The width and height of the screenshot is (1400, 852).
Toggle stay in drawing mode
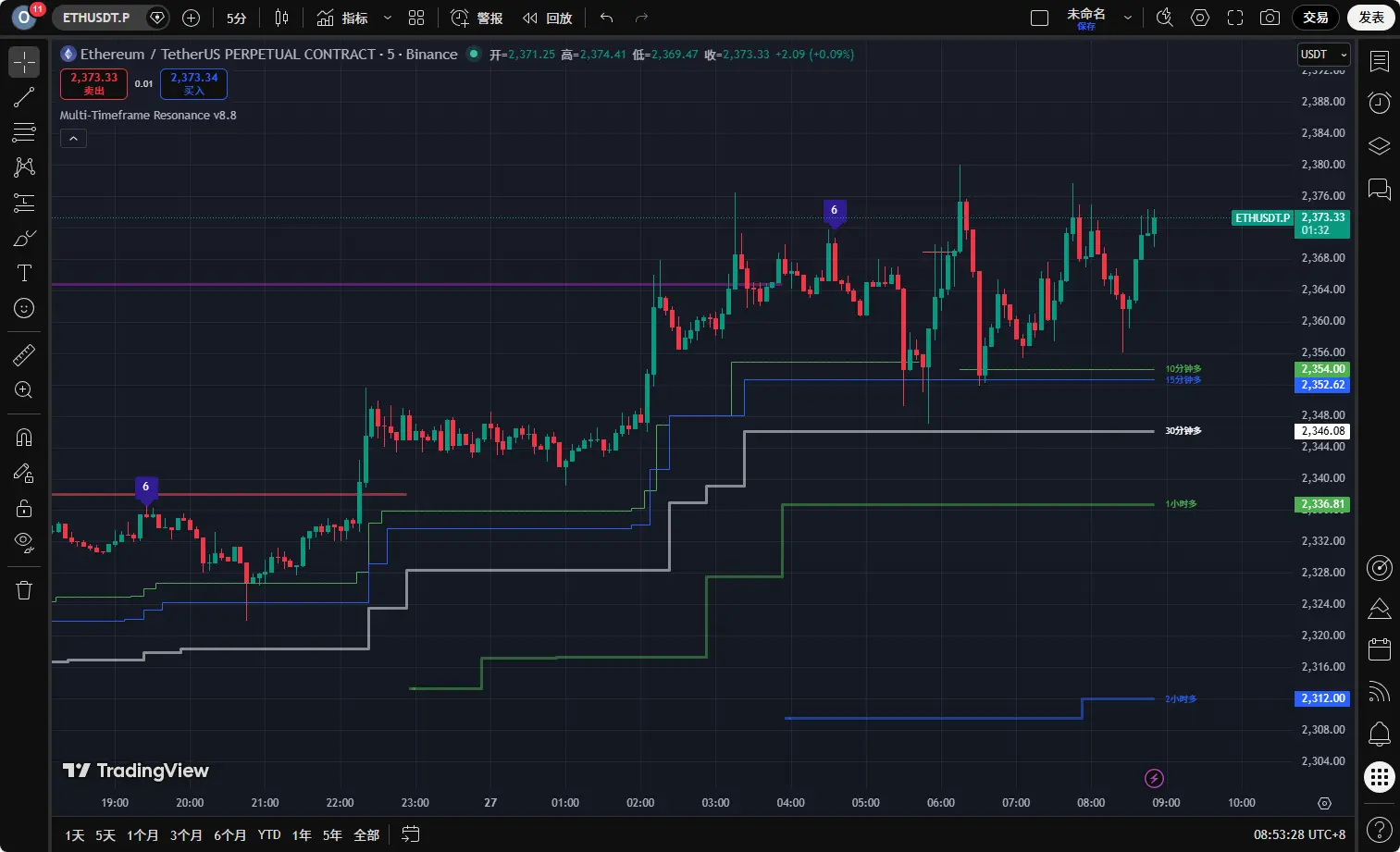(x=24, y=473)
